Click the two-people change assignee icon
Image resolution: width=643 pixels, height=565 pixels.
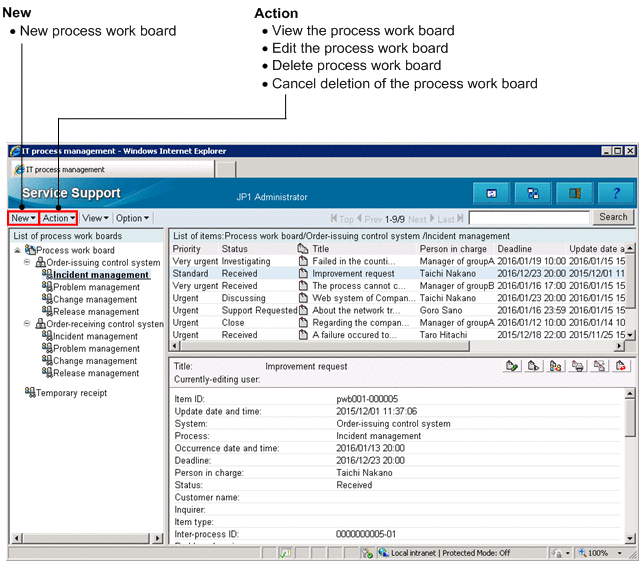pos(555,366)
